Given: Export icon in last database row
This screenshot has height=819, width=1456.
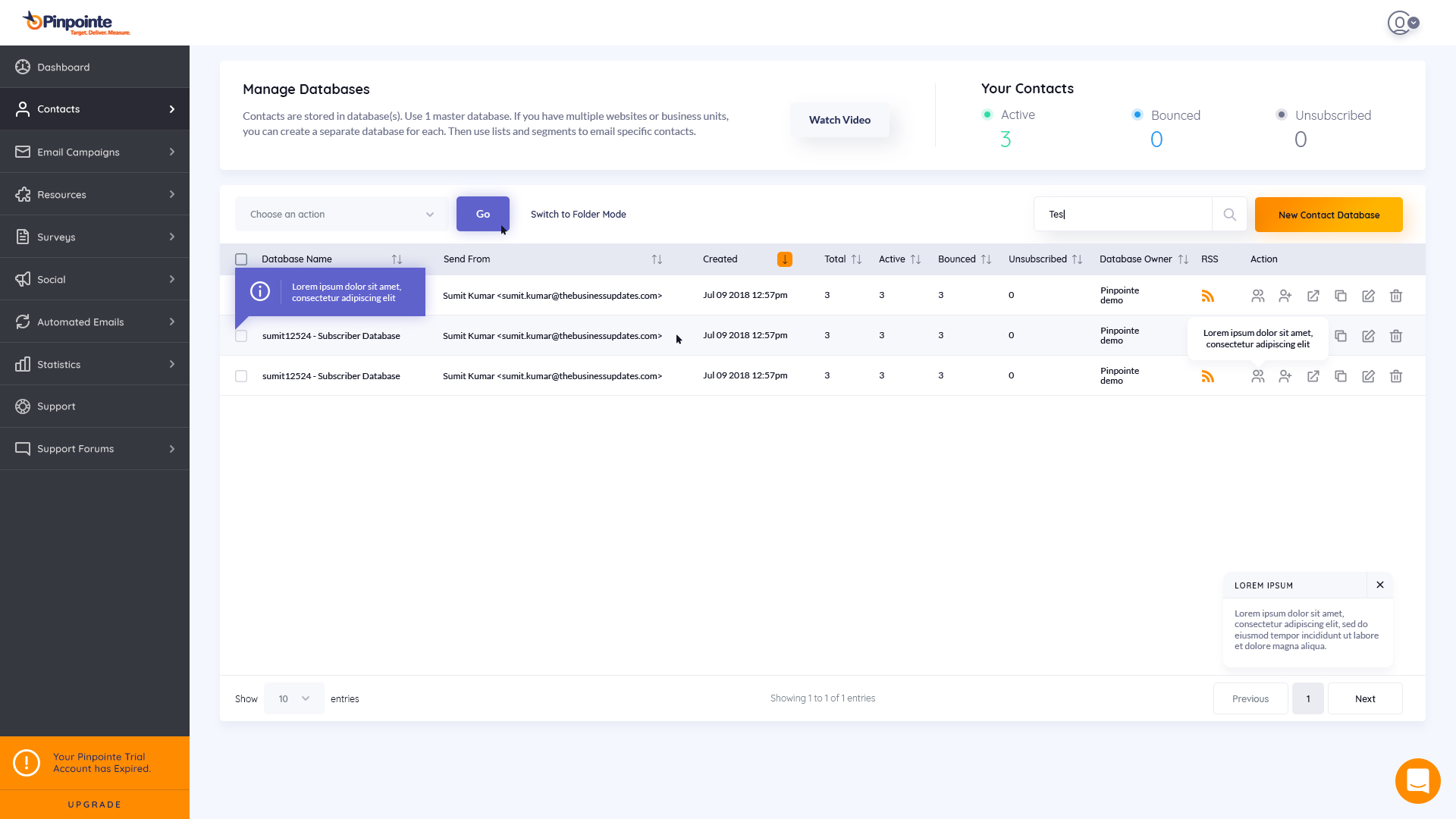Looking at the screenshot, I should click(1313, 376).
